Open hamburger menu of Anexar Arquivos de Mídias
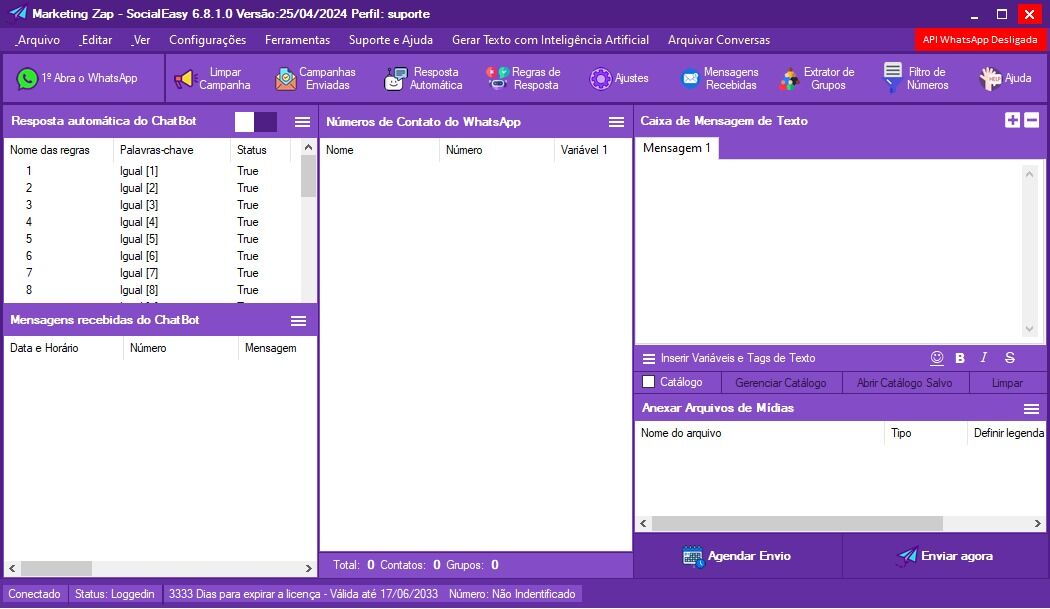The height and width of the screenshot is (609, 1050). (1031, 409)
